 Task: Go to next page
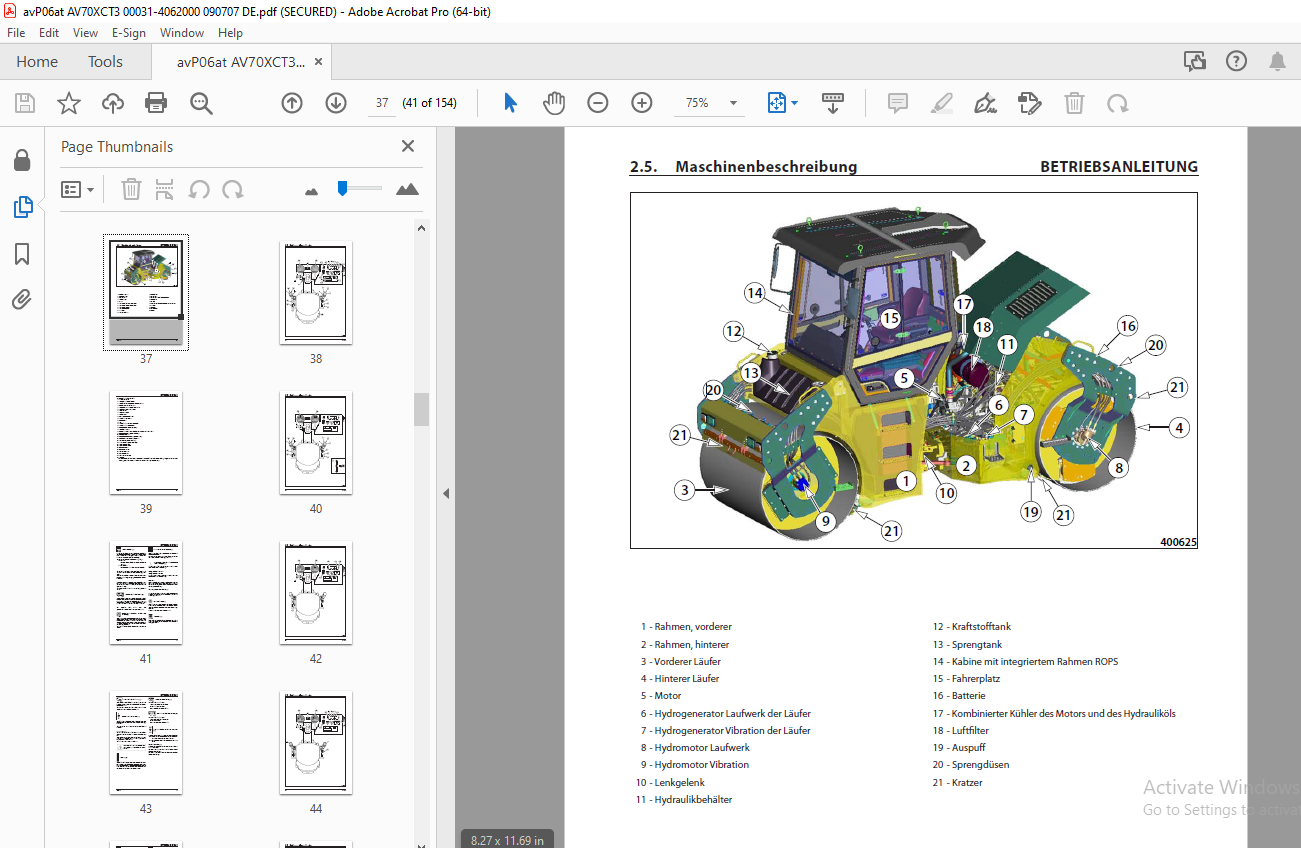(x=336, y=103)
